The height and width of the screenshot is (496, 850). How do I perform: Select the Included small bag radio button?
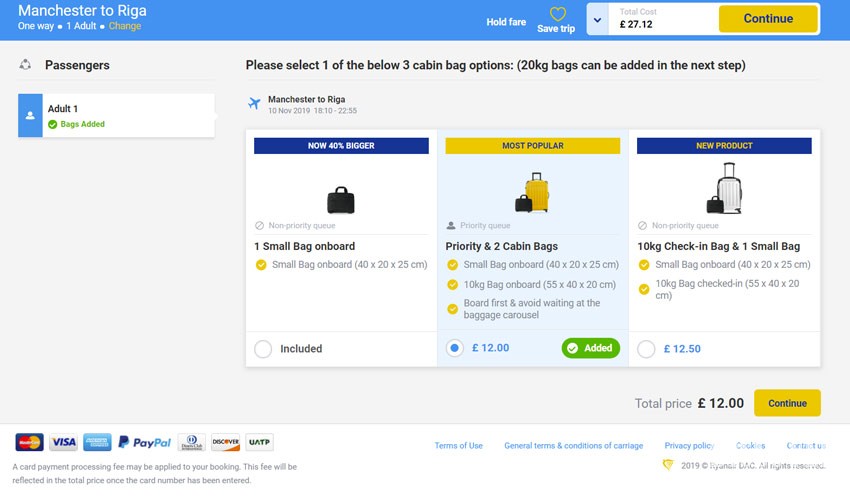coord(263,349)
